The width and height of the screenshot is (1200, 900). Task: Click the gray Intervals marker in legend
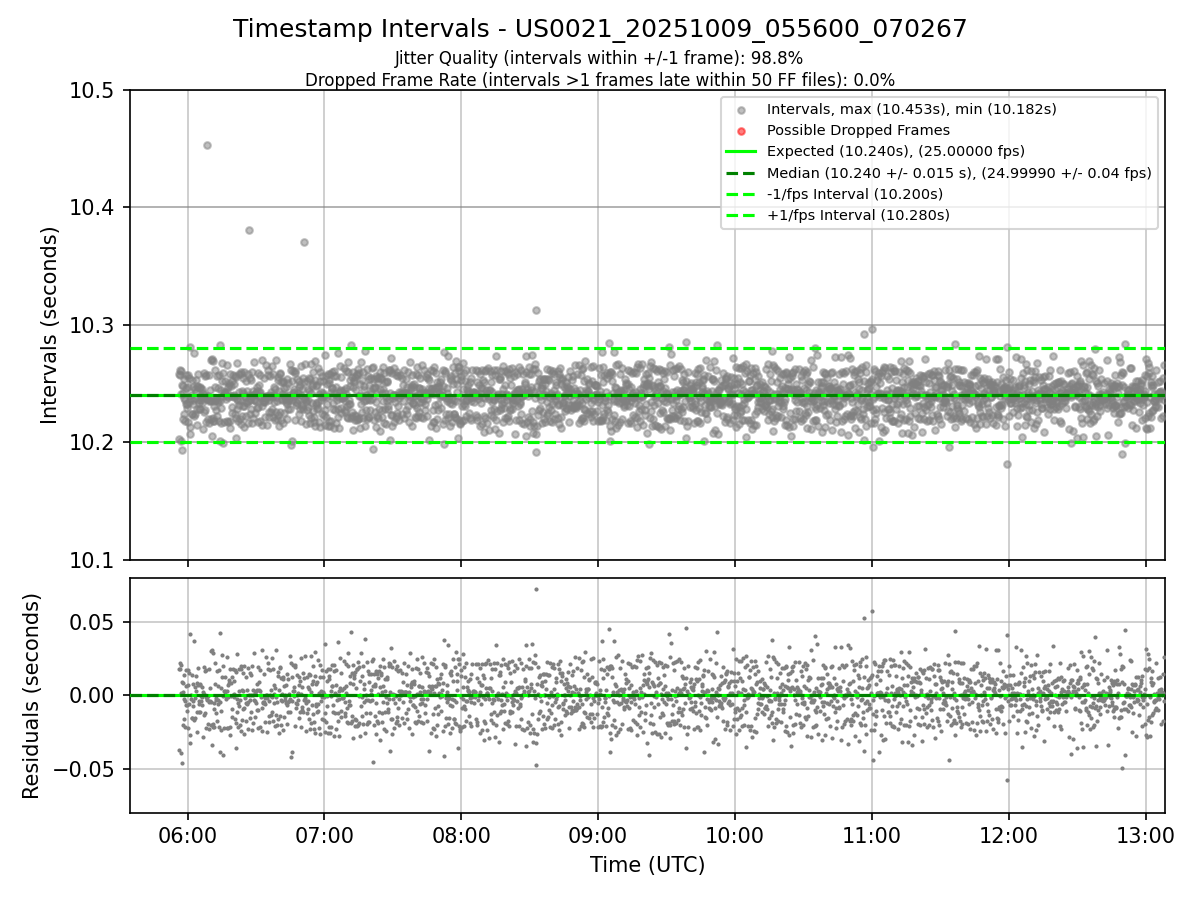(x=741, y=110)
